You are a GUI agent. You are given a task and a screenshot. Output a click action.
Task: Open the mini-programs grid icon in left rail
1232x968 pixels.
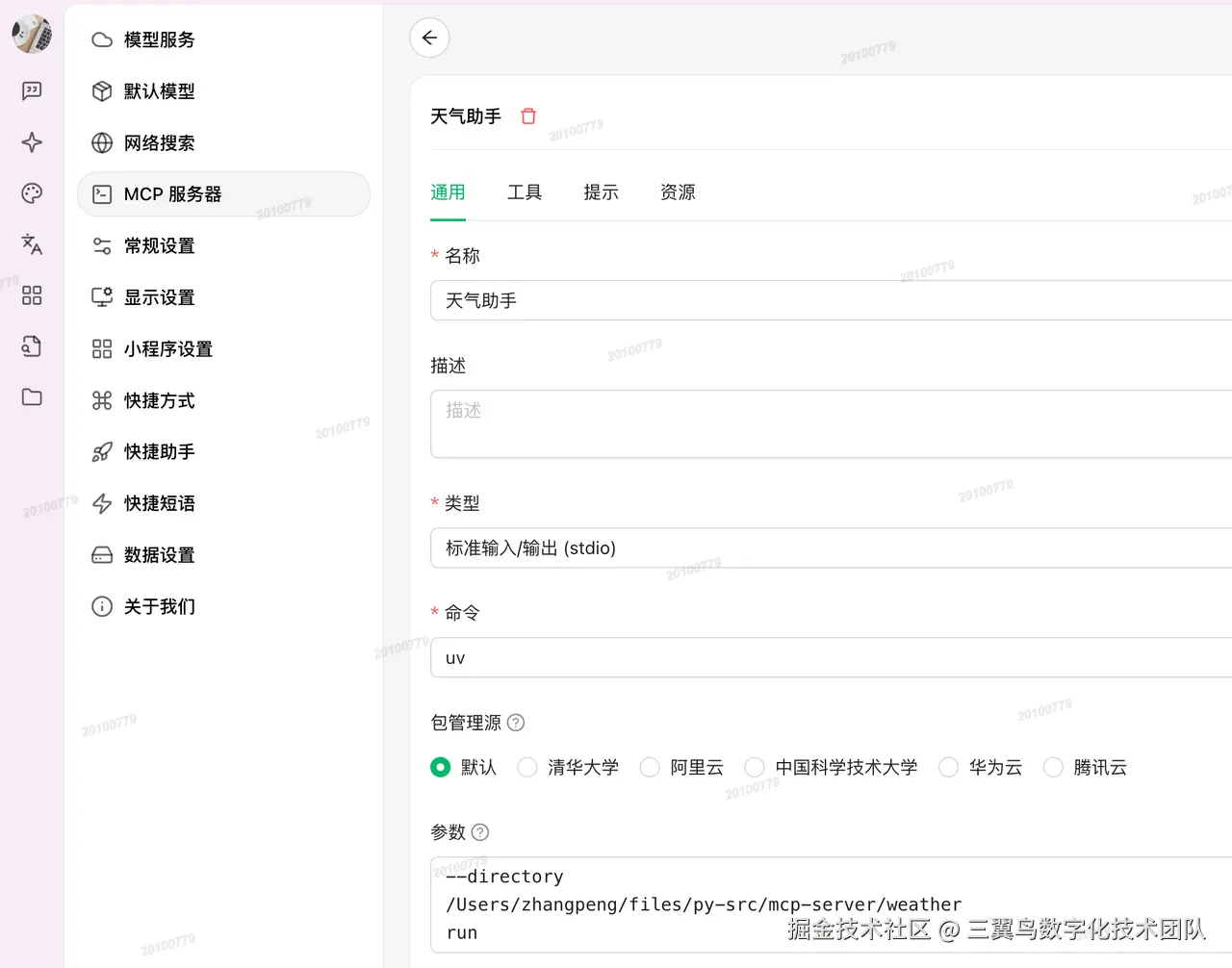pyautogui.click(x=32, y=295)
